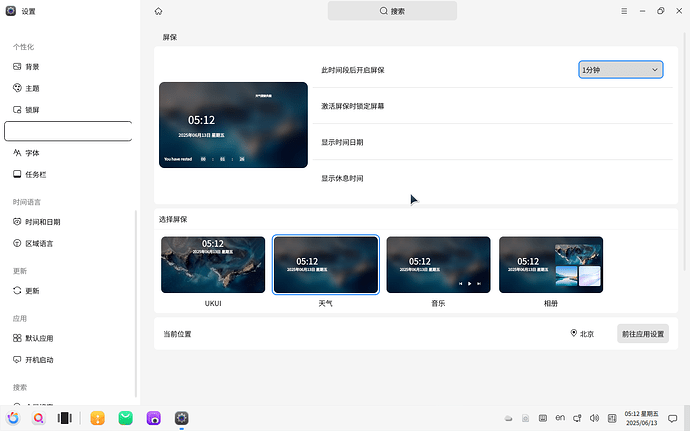Screen dimensions: 690x431
Task: Select the UKUI screensaver thumbnail
Action: [x=213, y=264]
